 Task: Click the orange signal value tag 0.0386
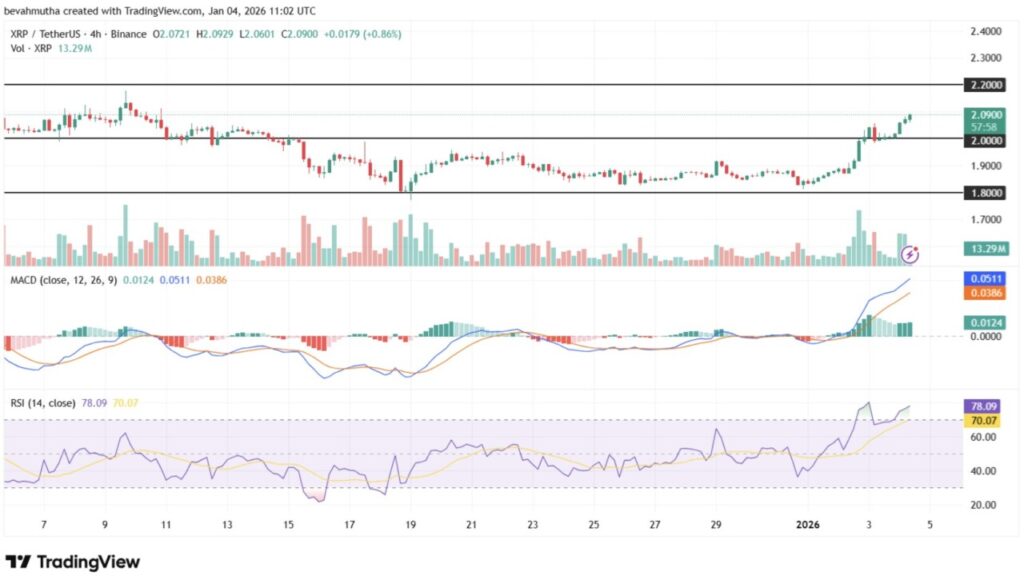[986, 293]
